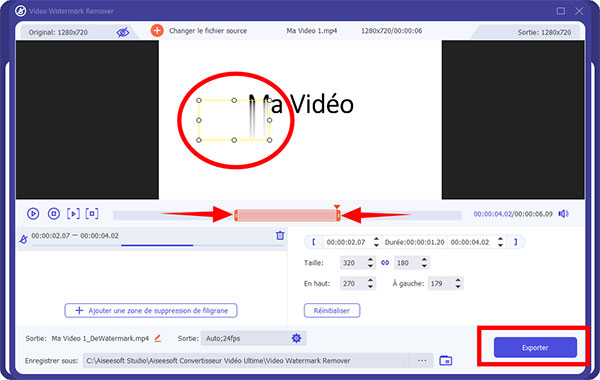600x380 pixels.
Task: Increase the Taille width value
Action: coord(370,260)
